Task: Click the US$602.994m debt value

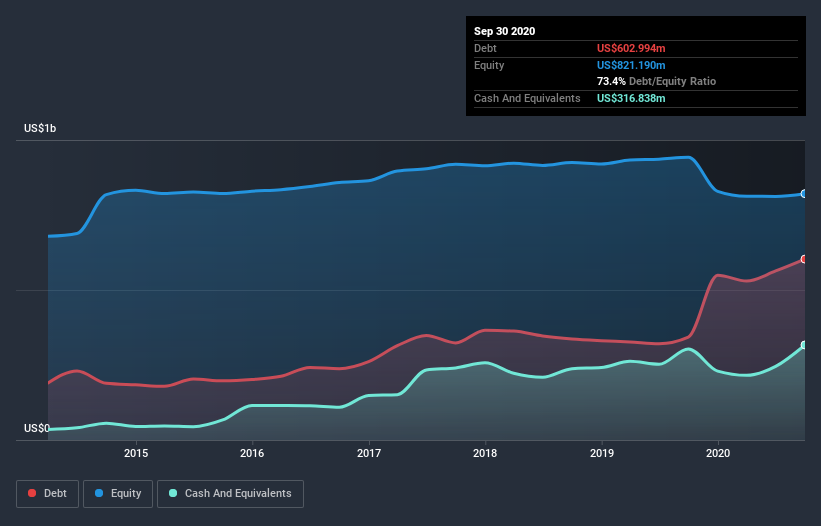Action: [631, 48]
